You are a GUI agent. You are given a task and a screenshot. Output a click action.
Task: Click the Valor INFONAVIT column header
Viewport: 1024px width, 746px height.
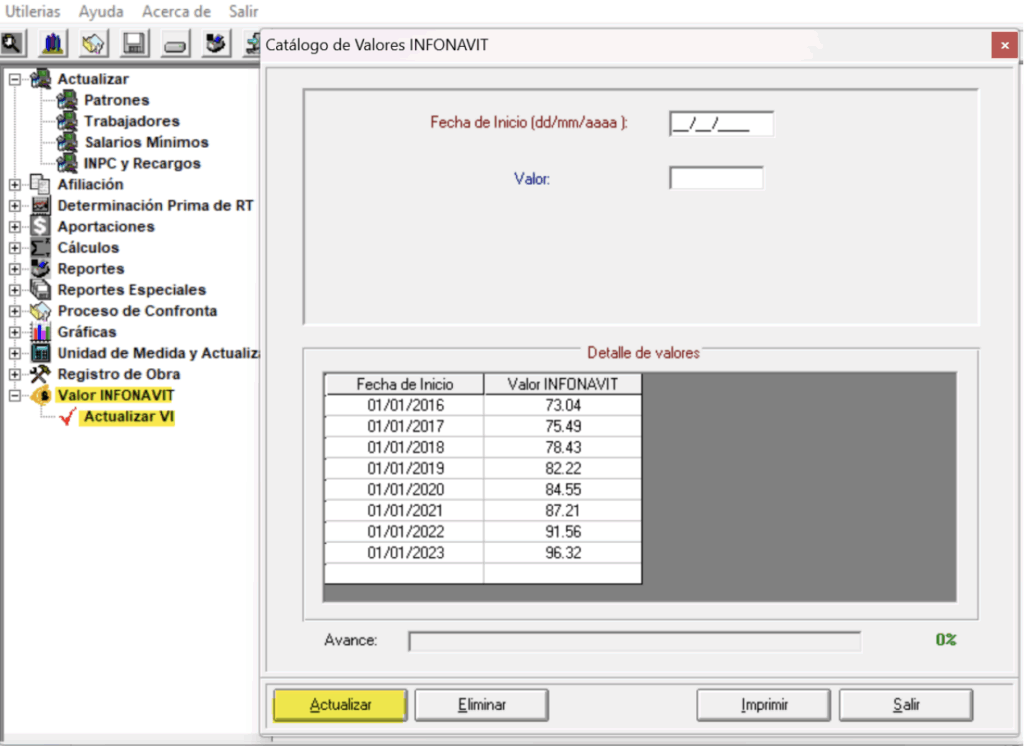pyautogui.click(x=563, y=384)
